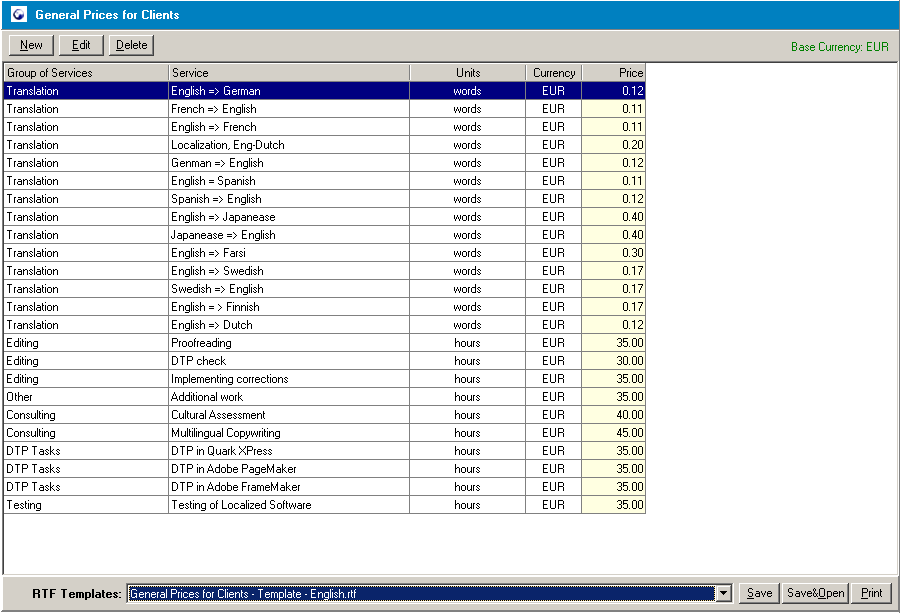Click the Edit button
The image size is (900, 613).
(x=80, y=44)
